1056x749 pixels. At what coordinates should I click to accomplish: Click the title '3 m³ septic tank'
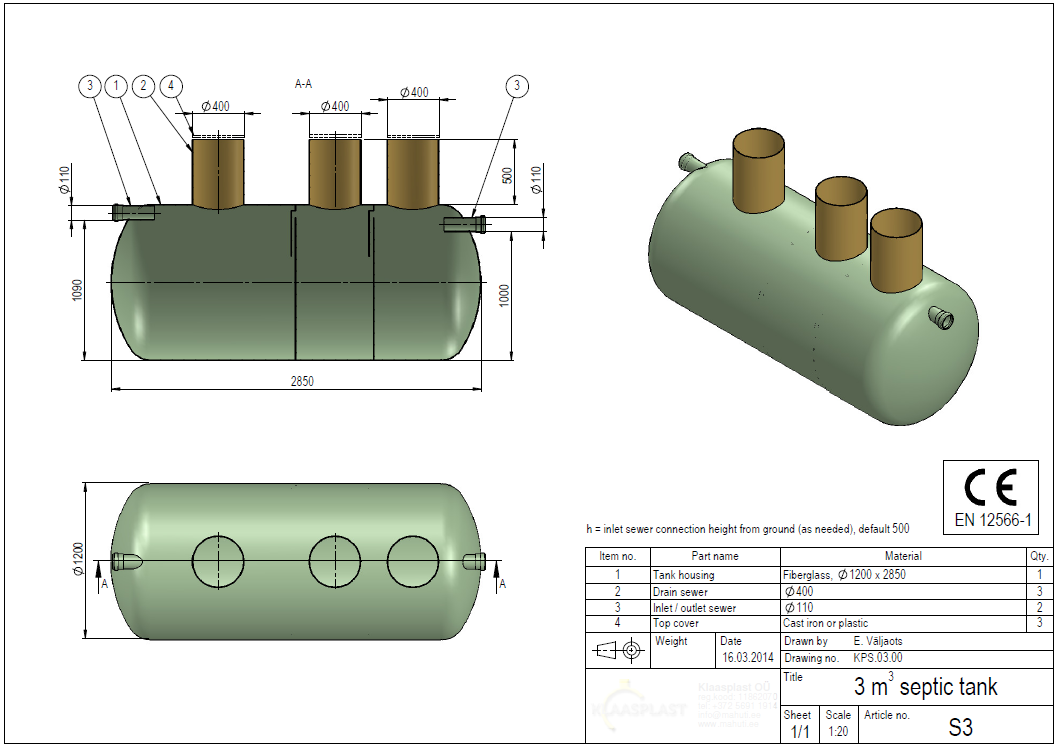[925, 687]
